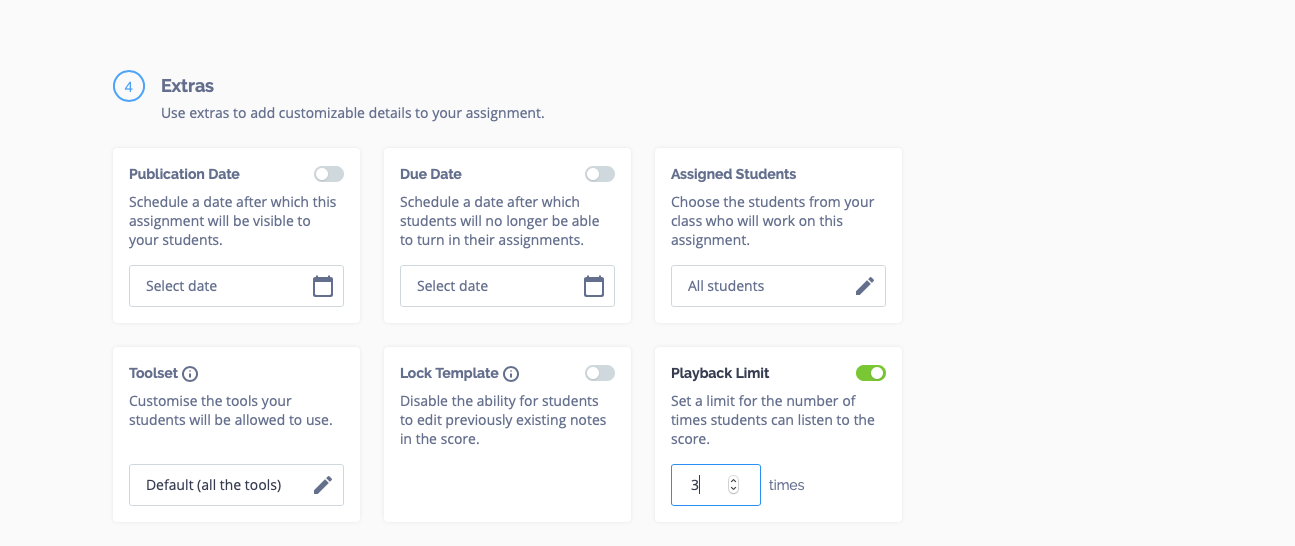Image resolution: width=1295 pixels, height=546 pixels.
Task: Click the pencil icon for Assigned Students
Action: pos(865,286)
